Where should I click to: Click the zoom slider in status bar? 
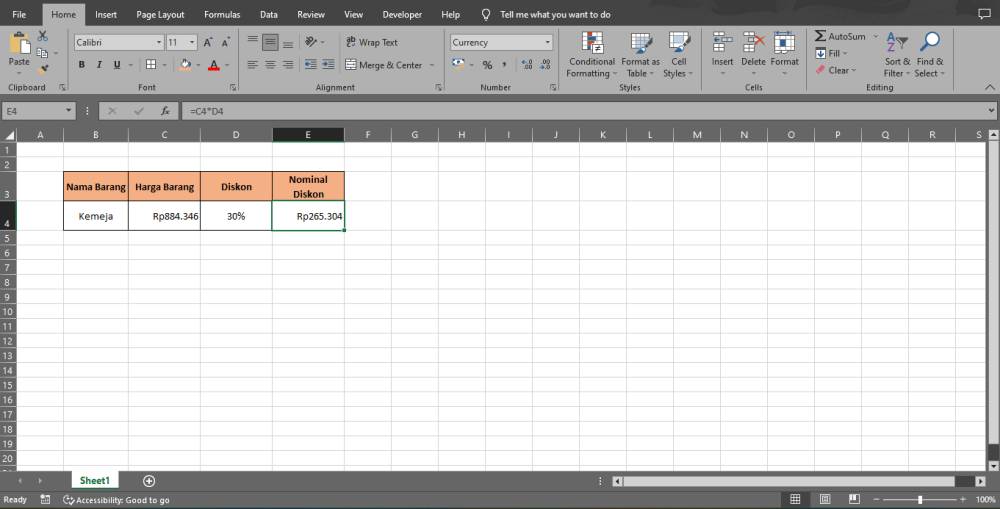(920, 499)
